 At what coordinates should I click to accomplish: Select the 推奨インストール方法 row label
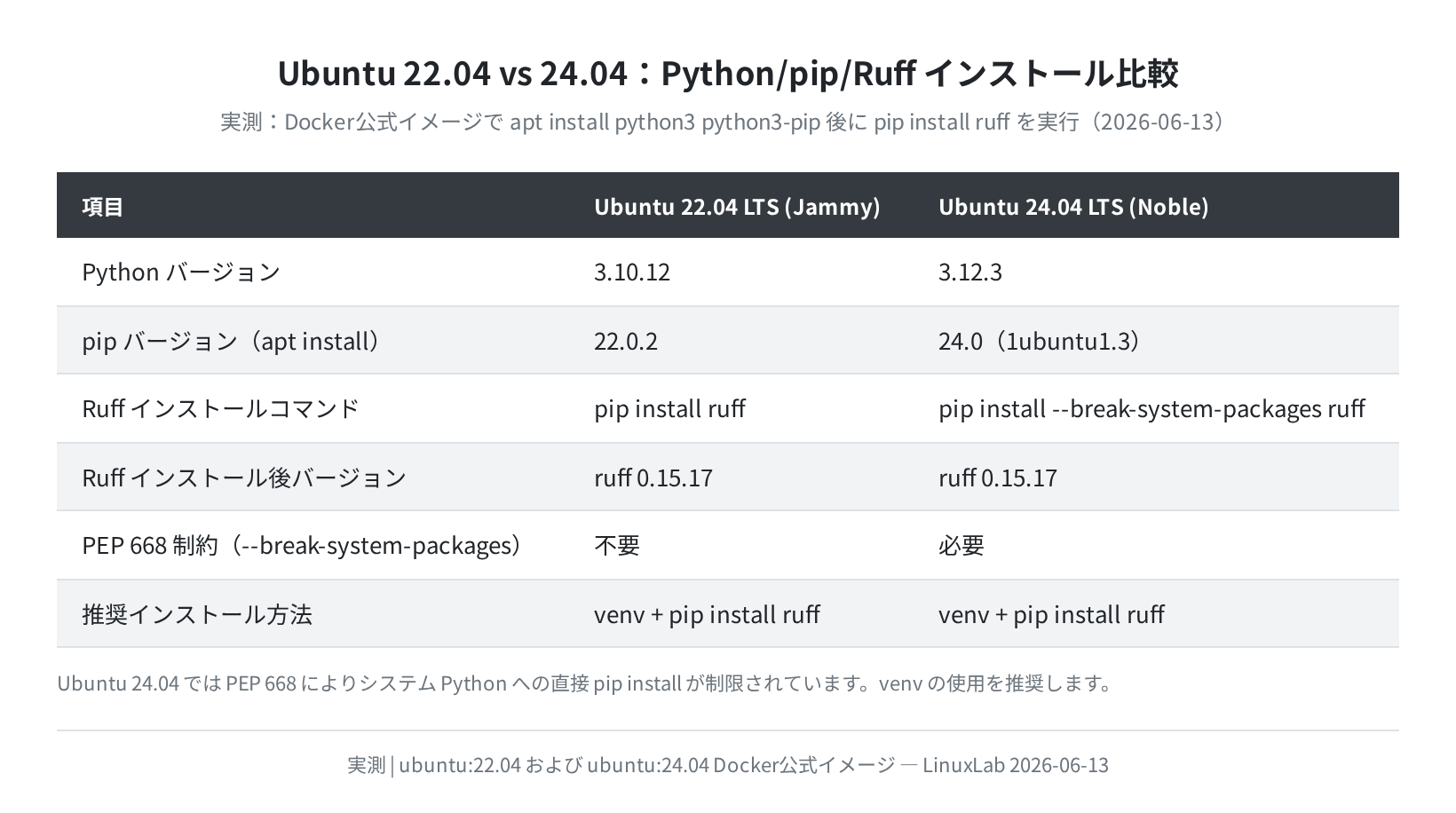197,615
